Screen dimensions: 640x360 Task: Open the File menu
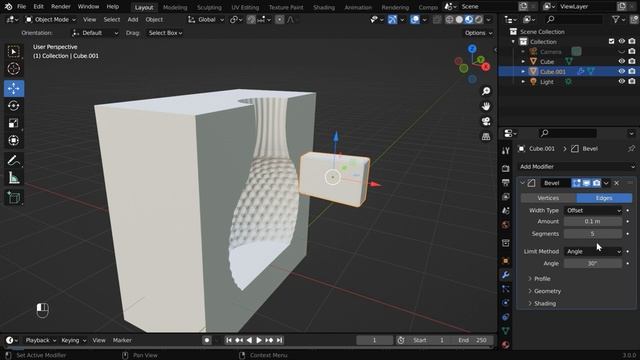tap(21, 7)
